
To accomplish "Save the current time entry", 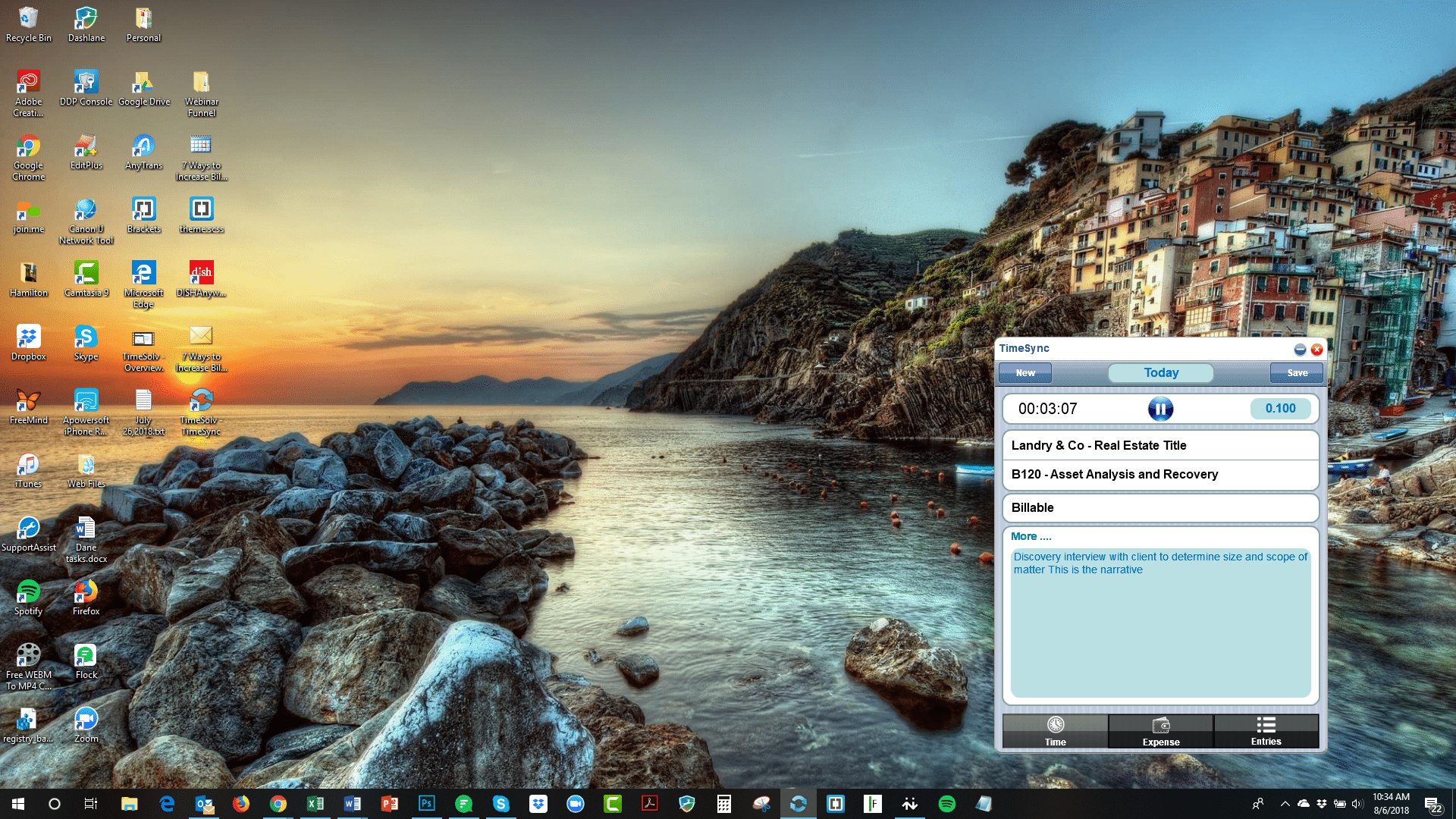I will [x=1297, y=373].
